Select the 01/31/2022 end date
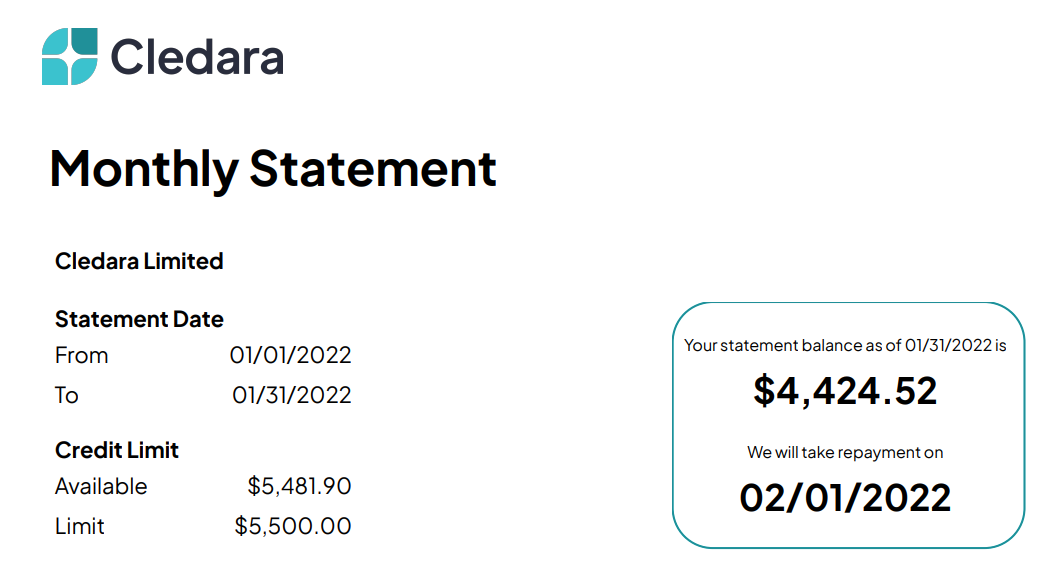This screenshot has height=581, width=1059. tap(292, 395)
